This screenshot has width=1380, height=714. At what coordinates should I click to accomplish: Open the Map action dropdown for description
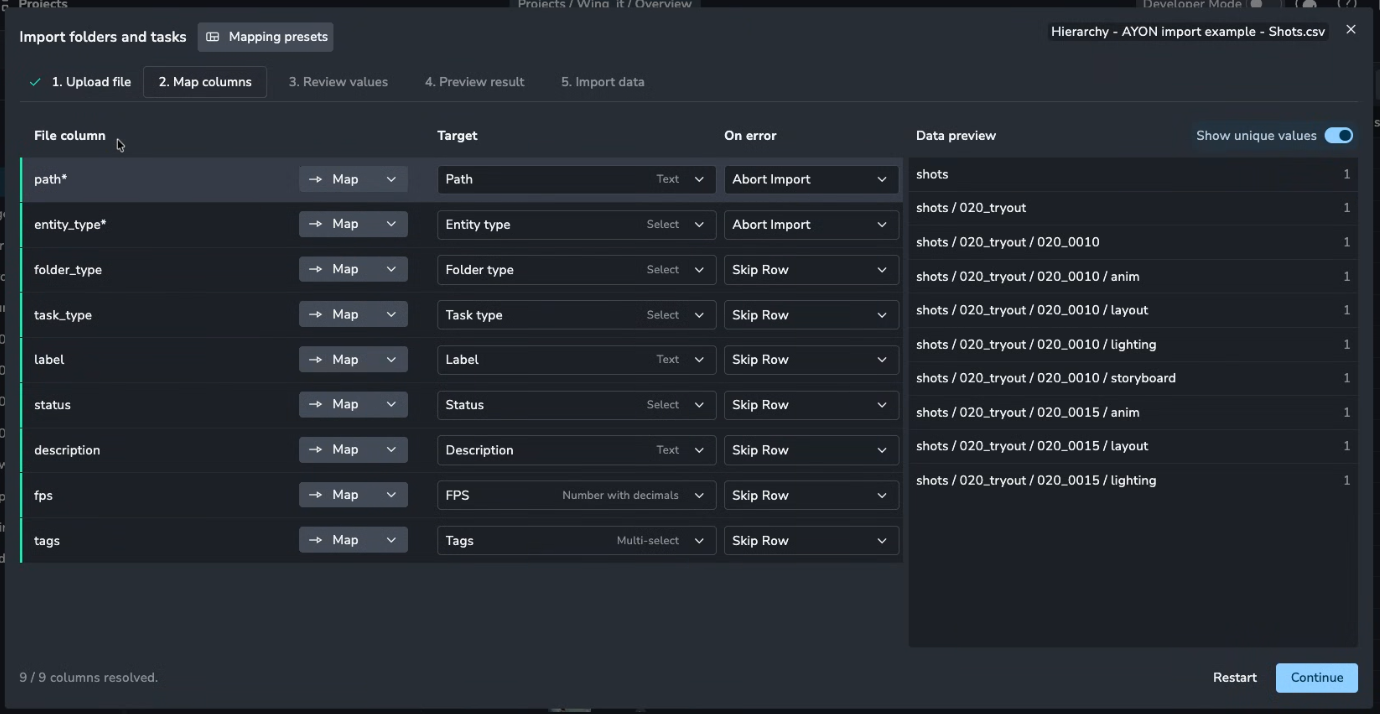click(353, 450)
